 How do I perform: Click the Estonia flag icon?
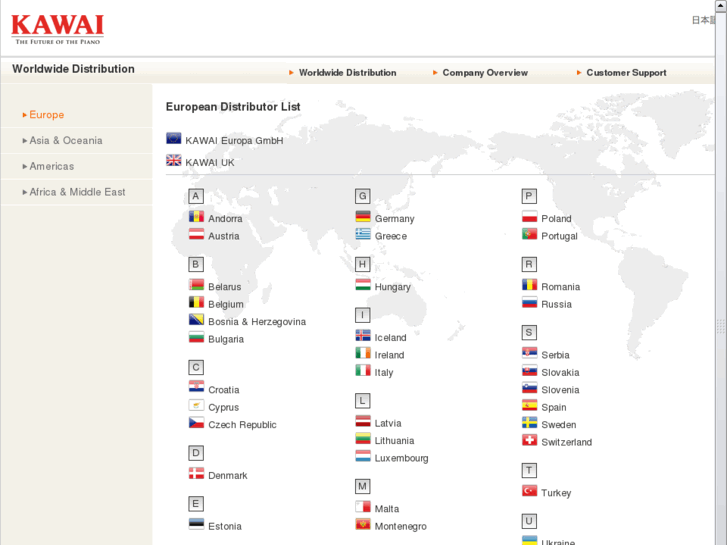click(x=196, y=524)
